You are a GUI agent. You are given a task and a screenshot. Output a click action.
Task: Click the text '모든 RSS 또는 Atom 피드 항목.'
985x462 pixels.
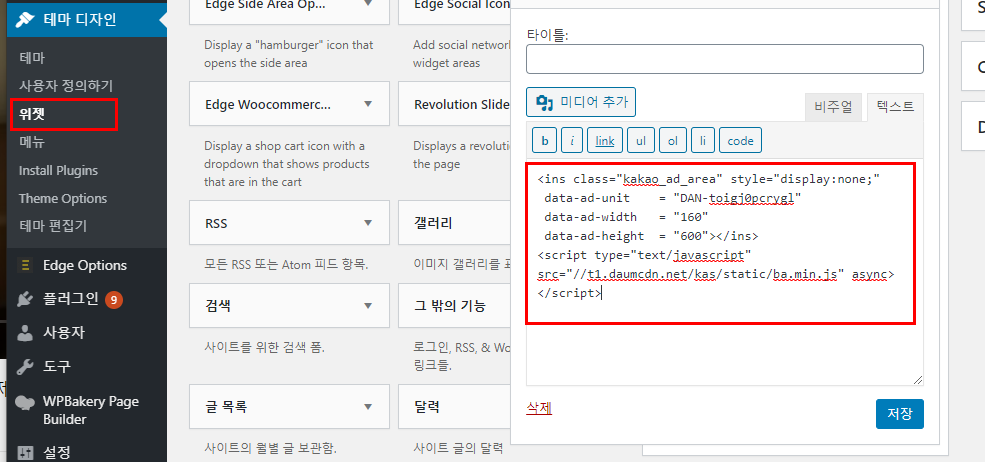[x=286, y=264]
